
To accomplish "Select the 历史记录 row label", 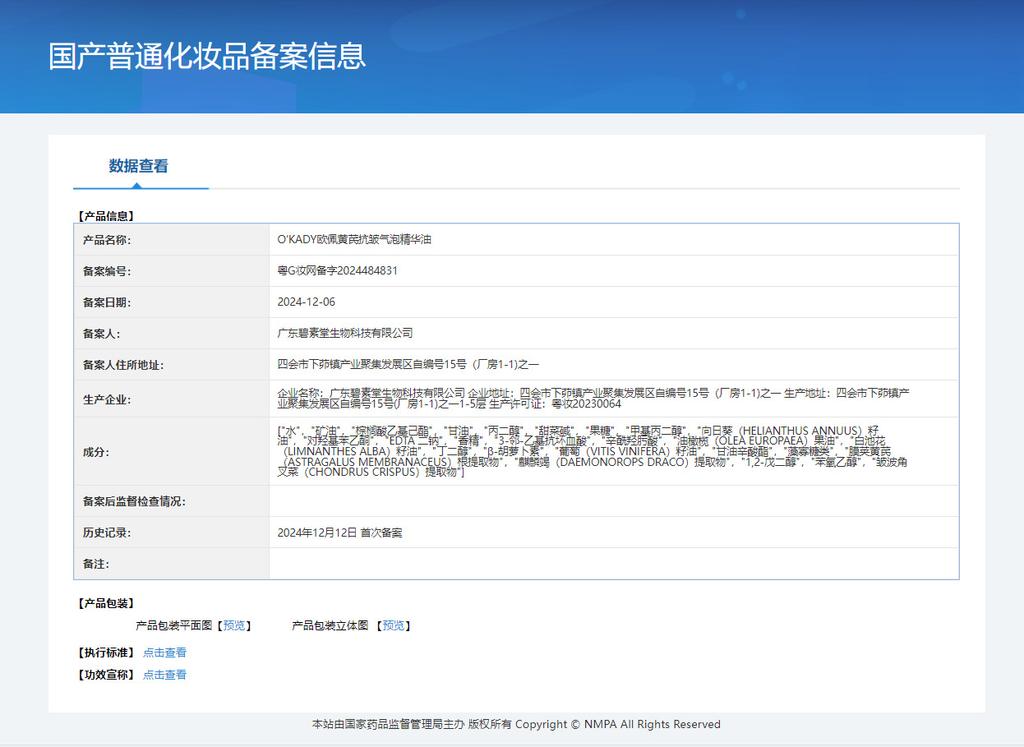I will (x=106, y=533).
